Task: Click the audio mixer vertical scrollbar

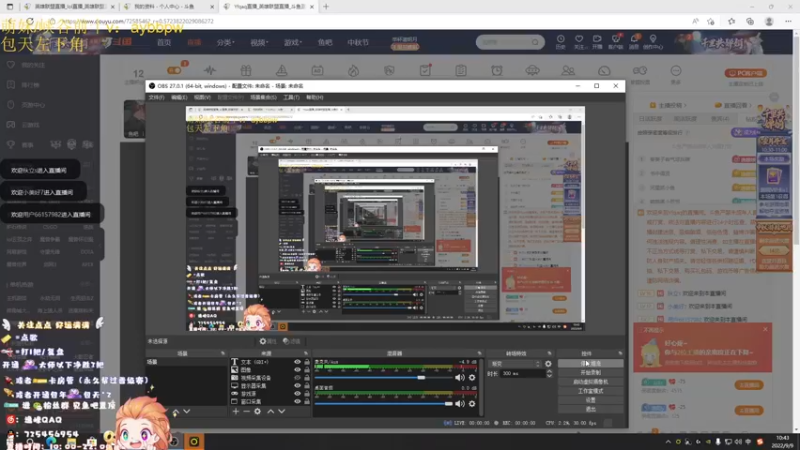Action: [481, 386]
